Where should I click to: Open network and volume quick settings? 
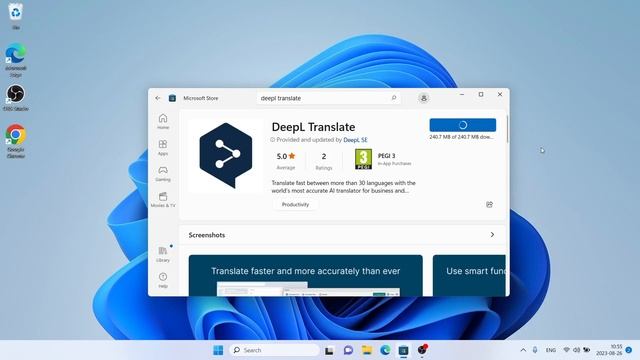tap(576, 350)
